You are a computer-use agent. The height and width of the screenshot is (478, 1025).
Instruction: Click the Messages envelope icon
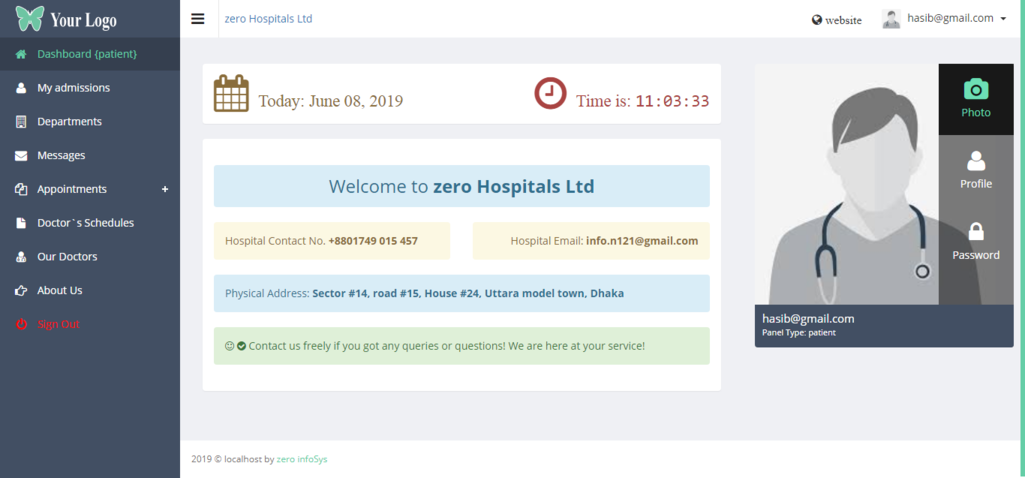click(21, 156)
